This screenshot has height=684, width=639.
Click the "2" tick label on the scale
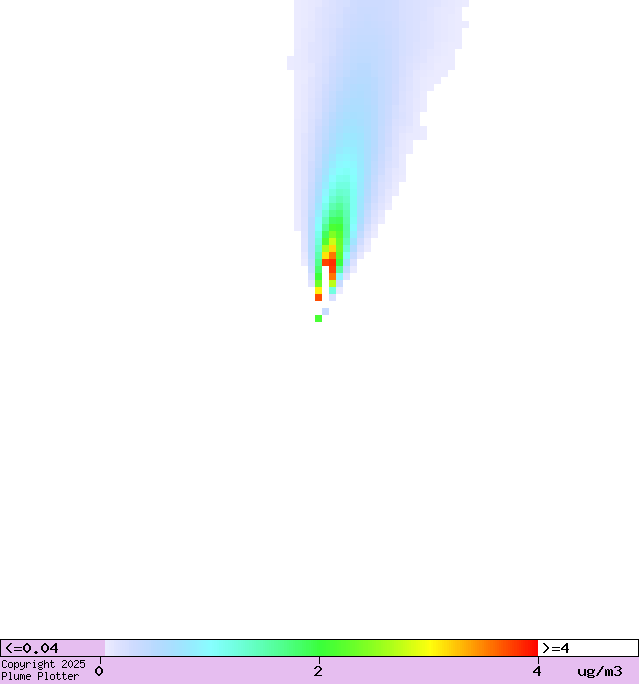[x=318, y=671]
